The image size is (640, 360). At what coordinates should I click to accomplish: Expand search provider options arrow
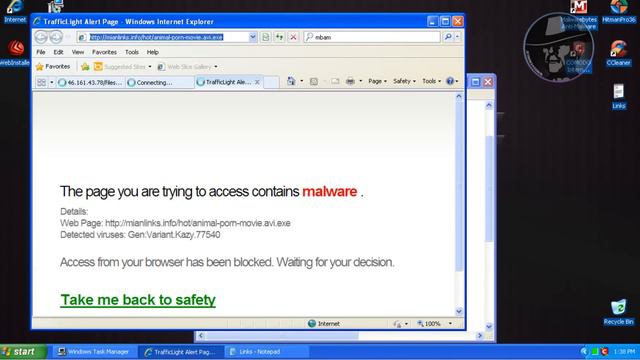(x=457, y=37)
